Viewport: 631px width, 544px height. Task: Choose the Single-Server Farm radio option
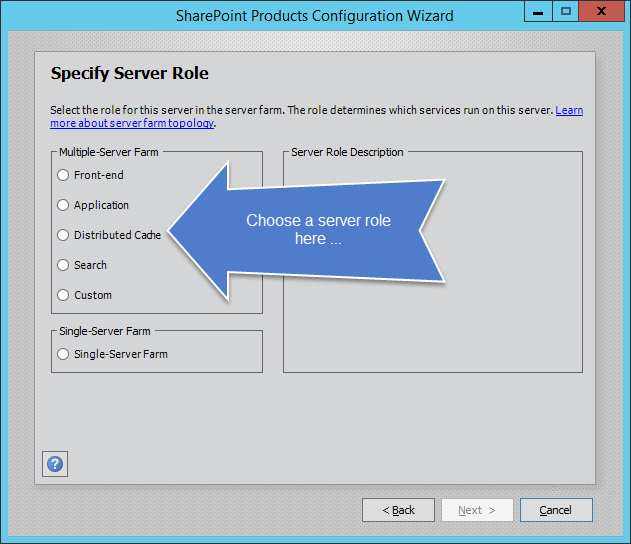pos(64,354)
